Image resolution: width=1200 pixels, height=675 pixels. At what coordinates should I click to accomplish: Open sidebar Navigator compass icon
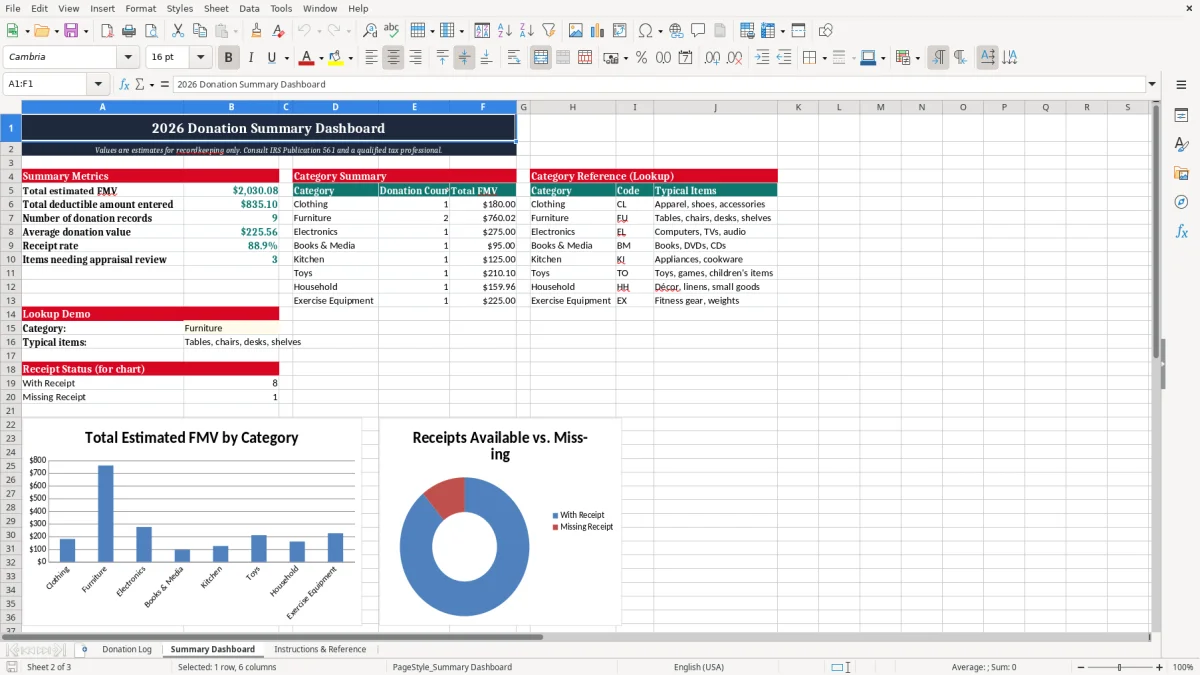tap(1181, 202)
